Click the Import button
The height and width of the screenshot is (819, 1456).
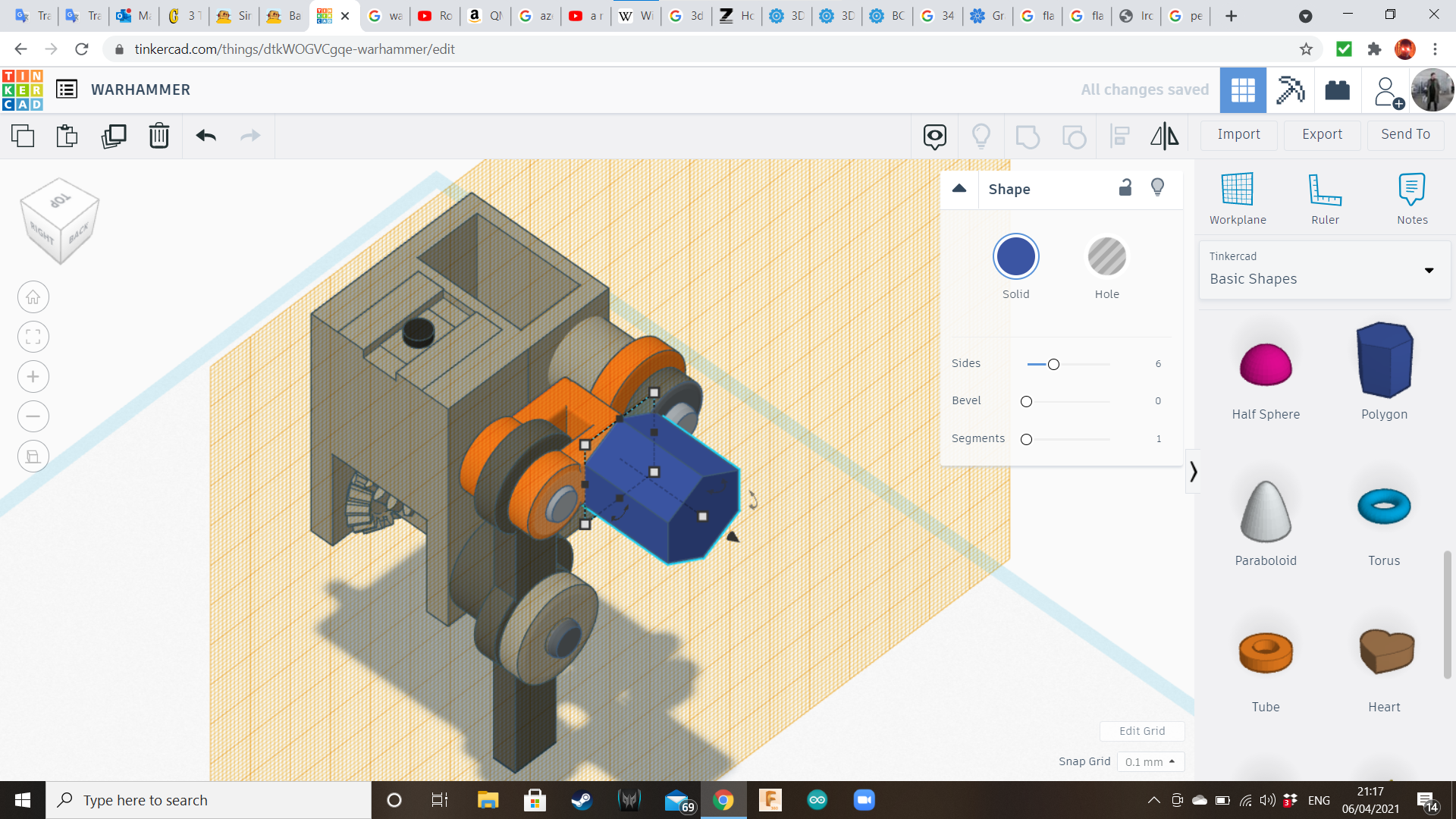click(1238, 134)
